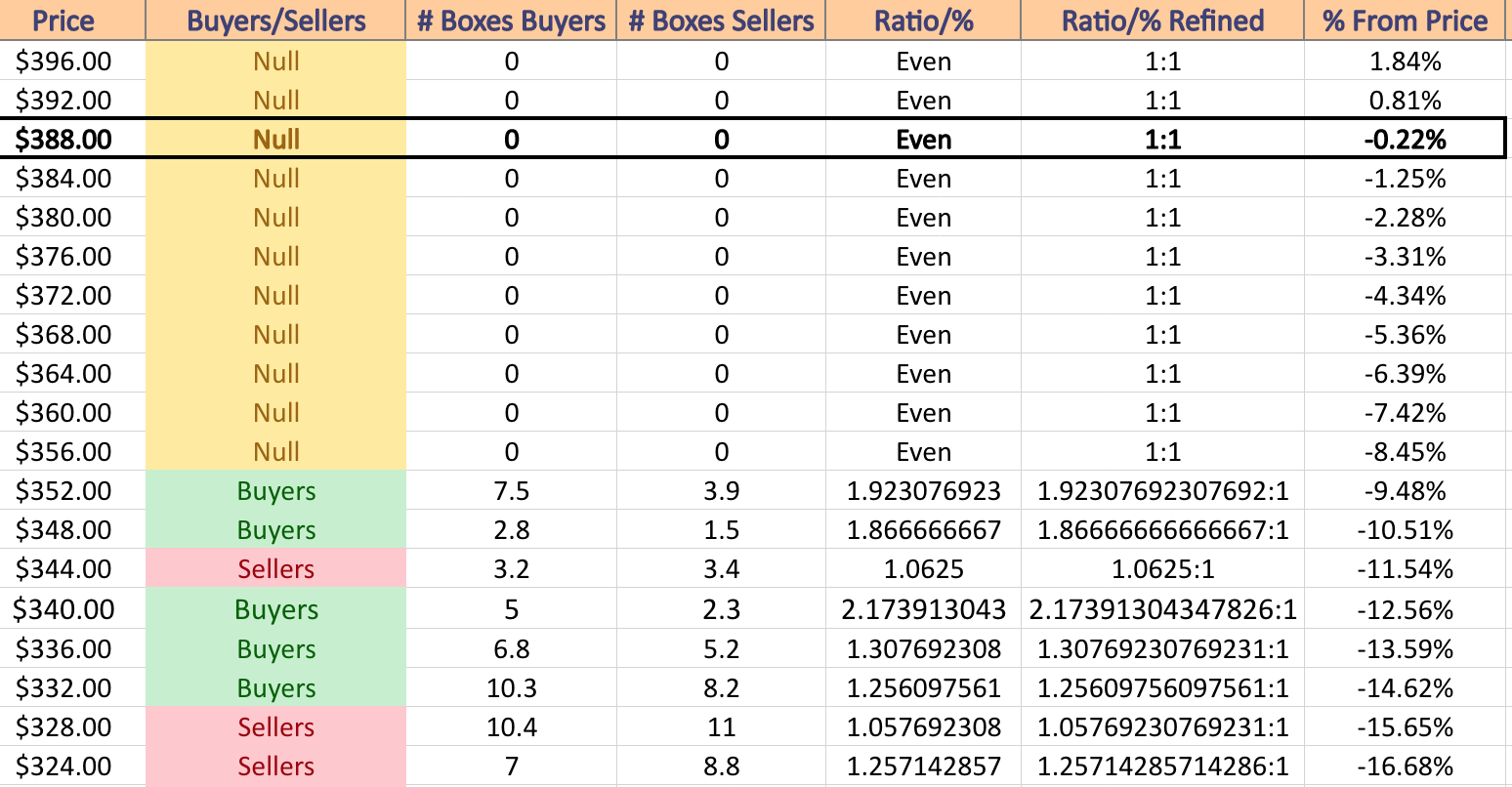This screenshot has height=787, width=1512.
Task: Select the Sellers cell for $328.00
Action: [276, 727]
